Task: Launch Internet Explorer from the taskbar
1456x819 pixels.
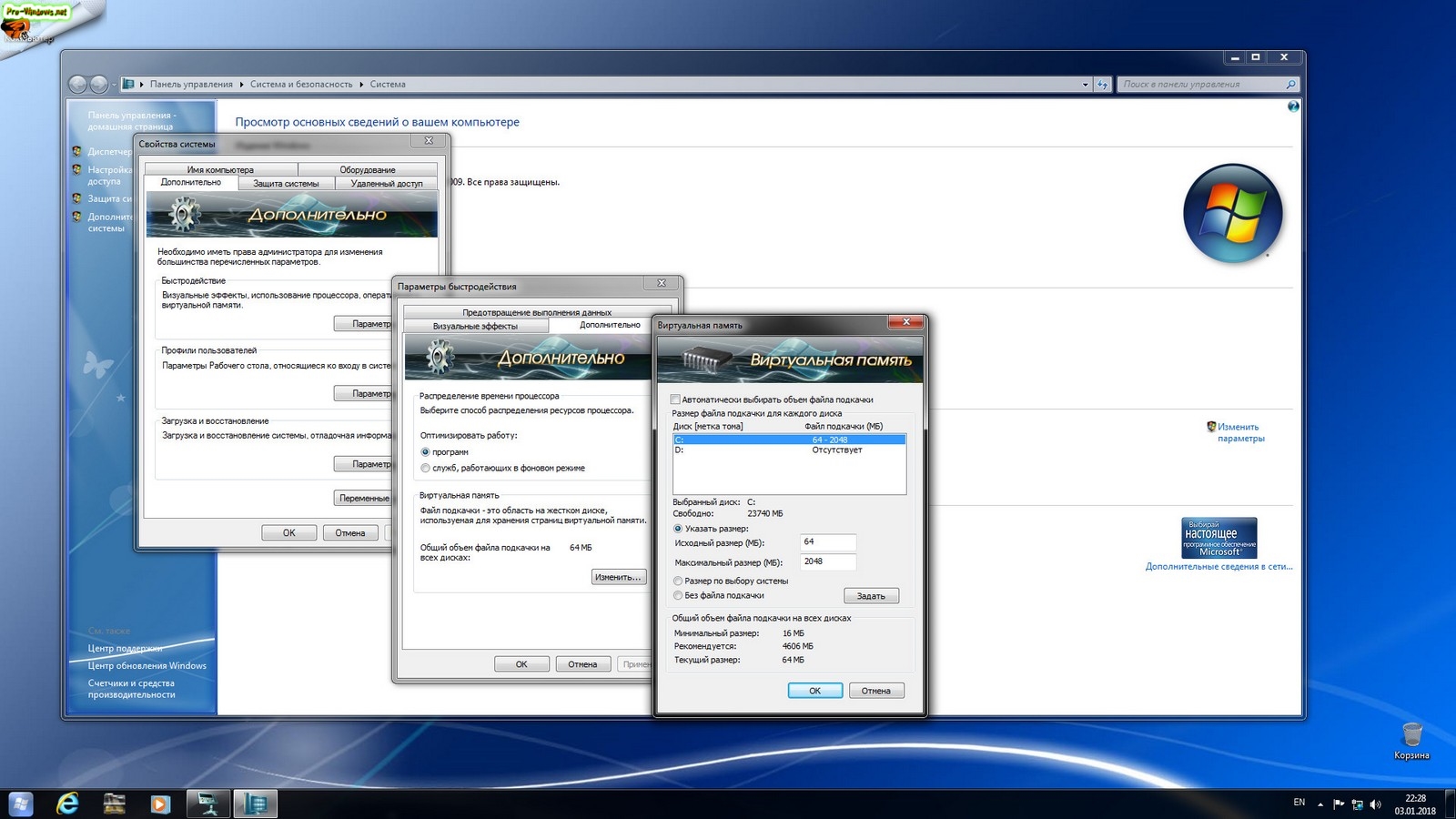Action: pyautogui.click(x=67, y=804)
